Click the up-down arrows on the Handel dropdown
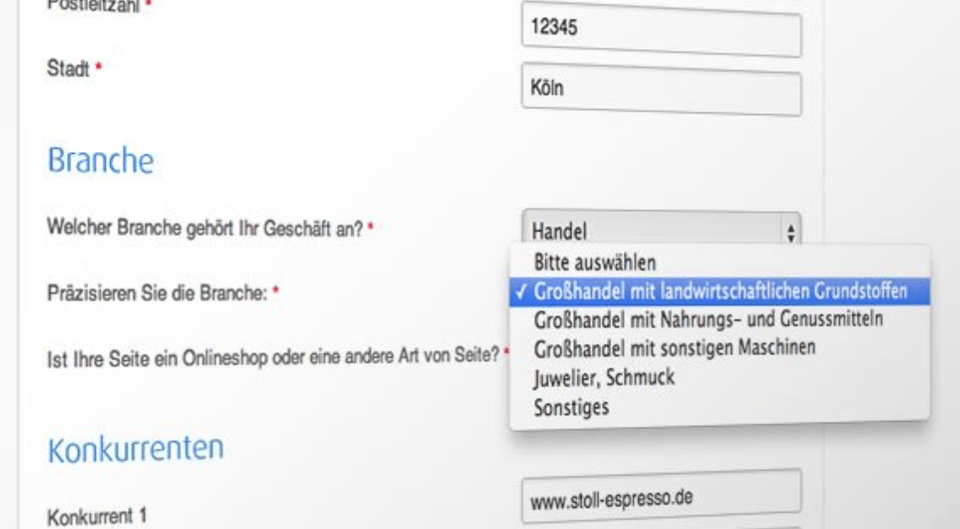This screenshot has height=529, width=960. click(791, 231)
